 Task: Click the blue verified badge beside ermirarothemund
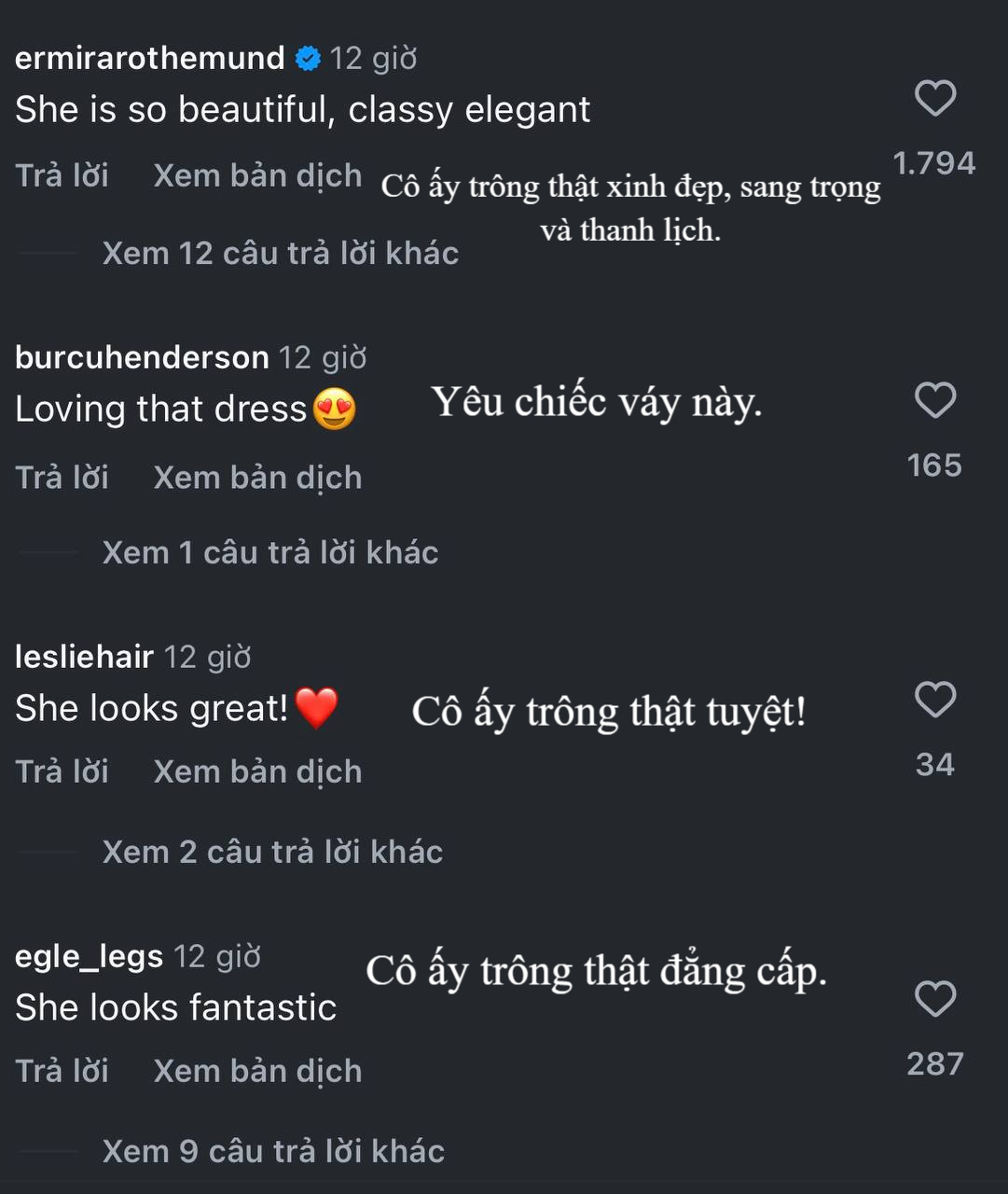point(308,58)
